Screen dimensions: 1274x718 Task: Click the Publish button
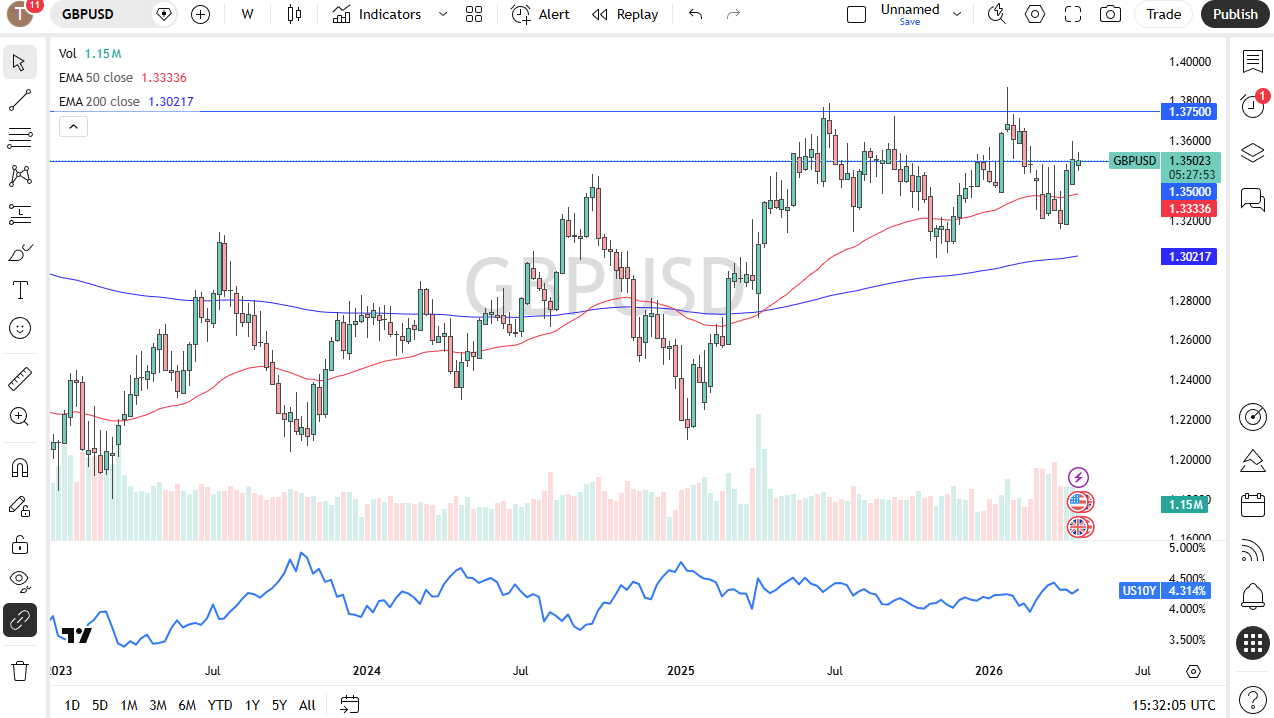tap(1235, 14)
